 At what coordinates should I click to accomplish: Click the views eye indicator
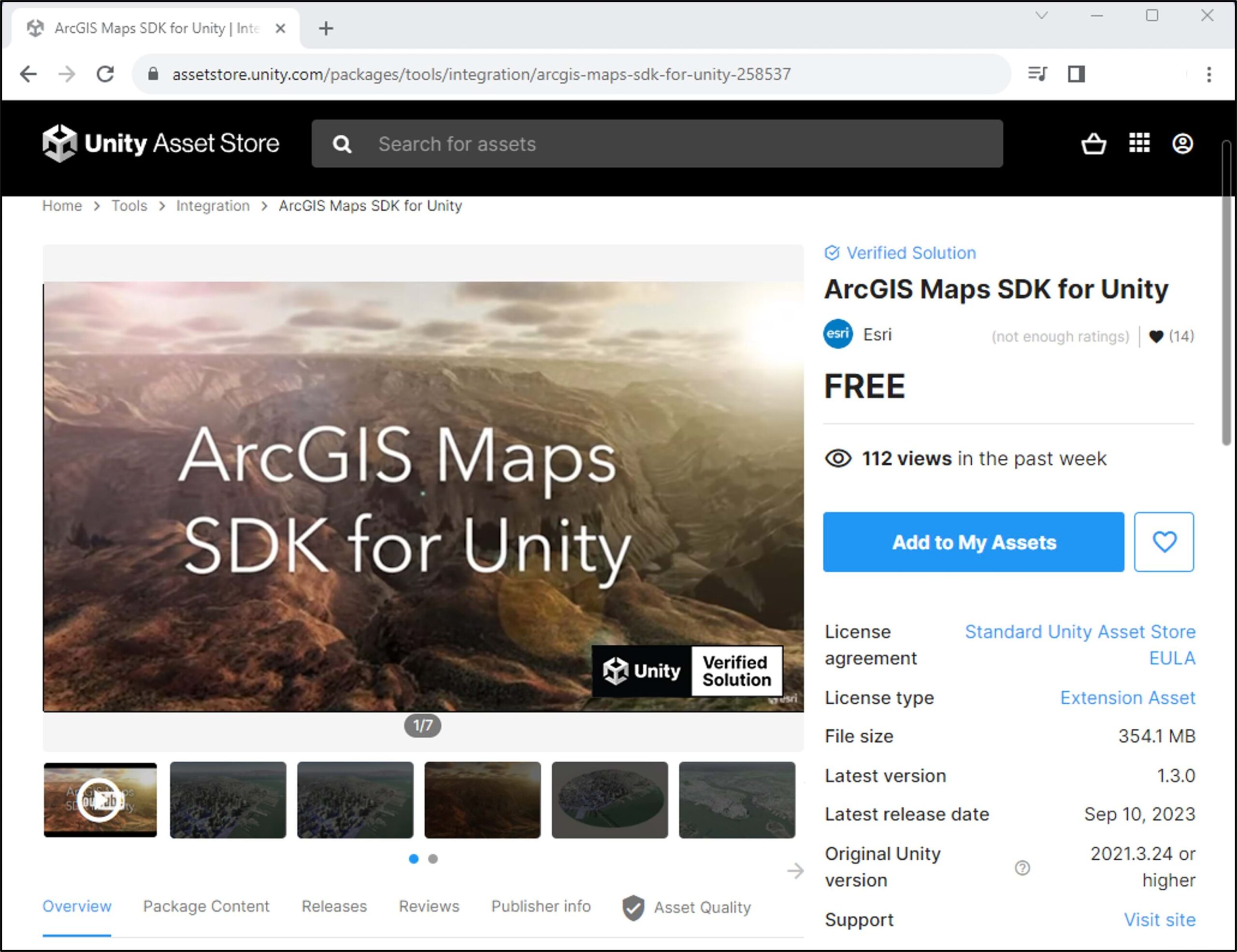pyautogui.click(x=839, y=458)
